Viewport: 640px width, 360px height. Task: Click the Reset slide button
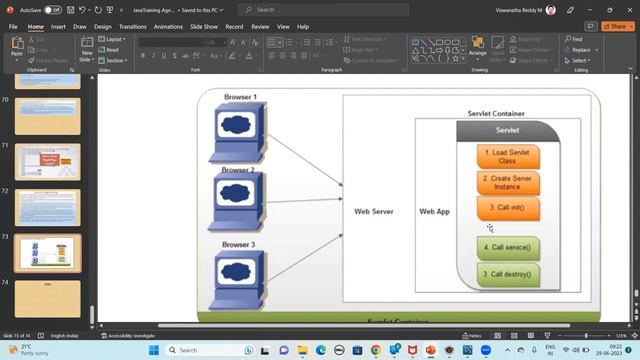point(109,50)
